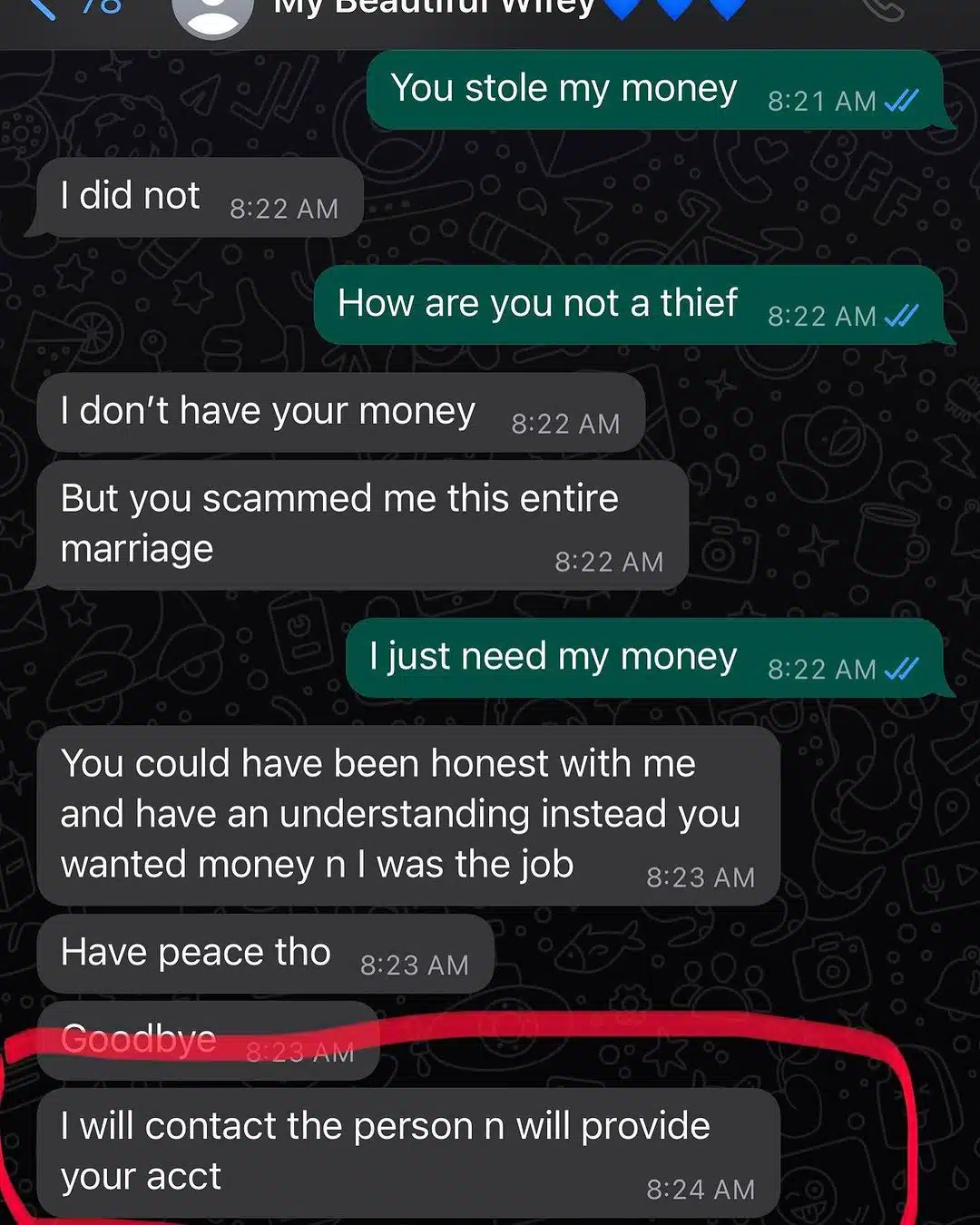Select the 'How are you not a thief' message
This screenshot has width=980, height=1225.
pyautogui.click(x=631, y=305)
